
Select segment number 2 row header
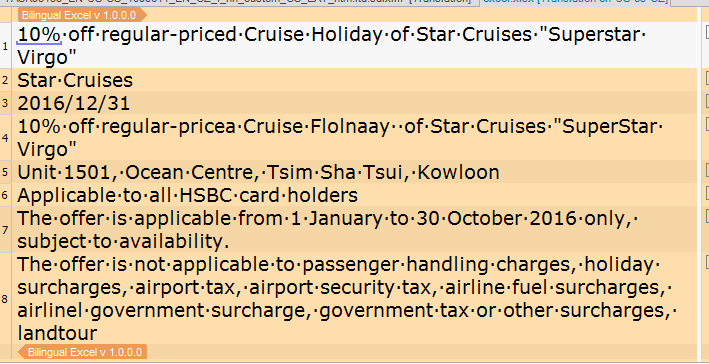click(x=5, y=80)
